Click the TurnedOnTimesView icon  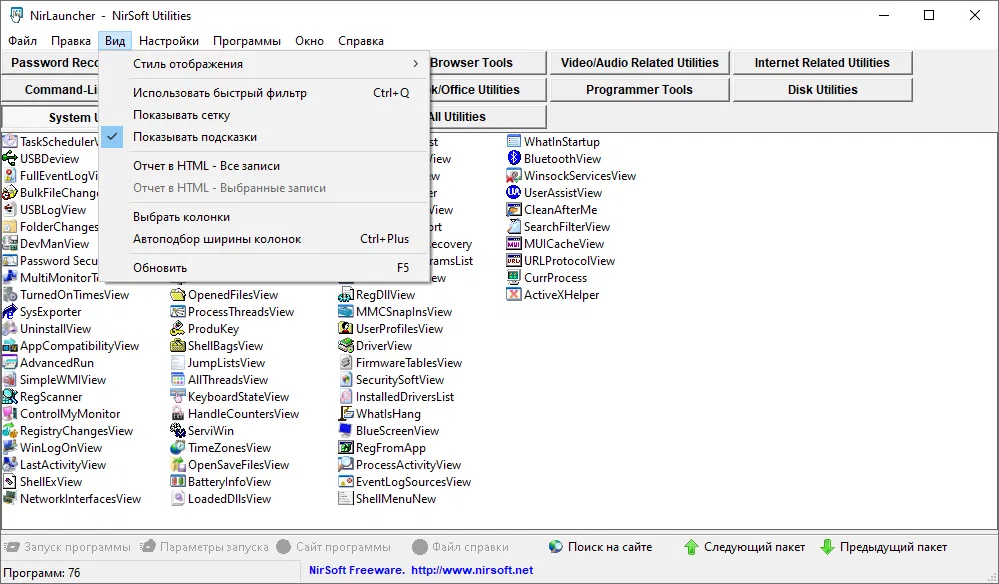click(x=10, y=295)
